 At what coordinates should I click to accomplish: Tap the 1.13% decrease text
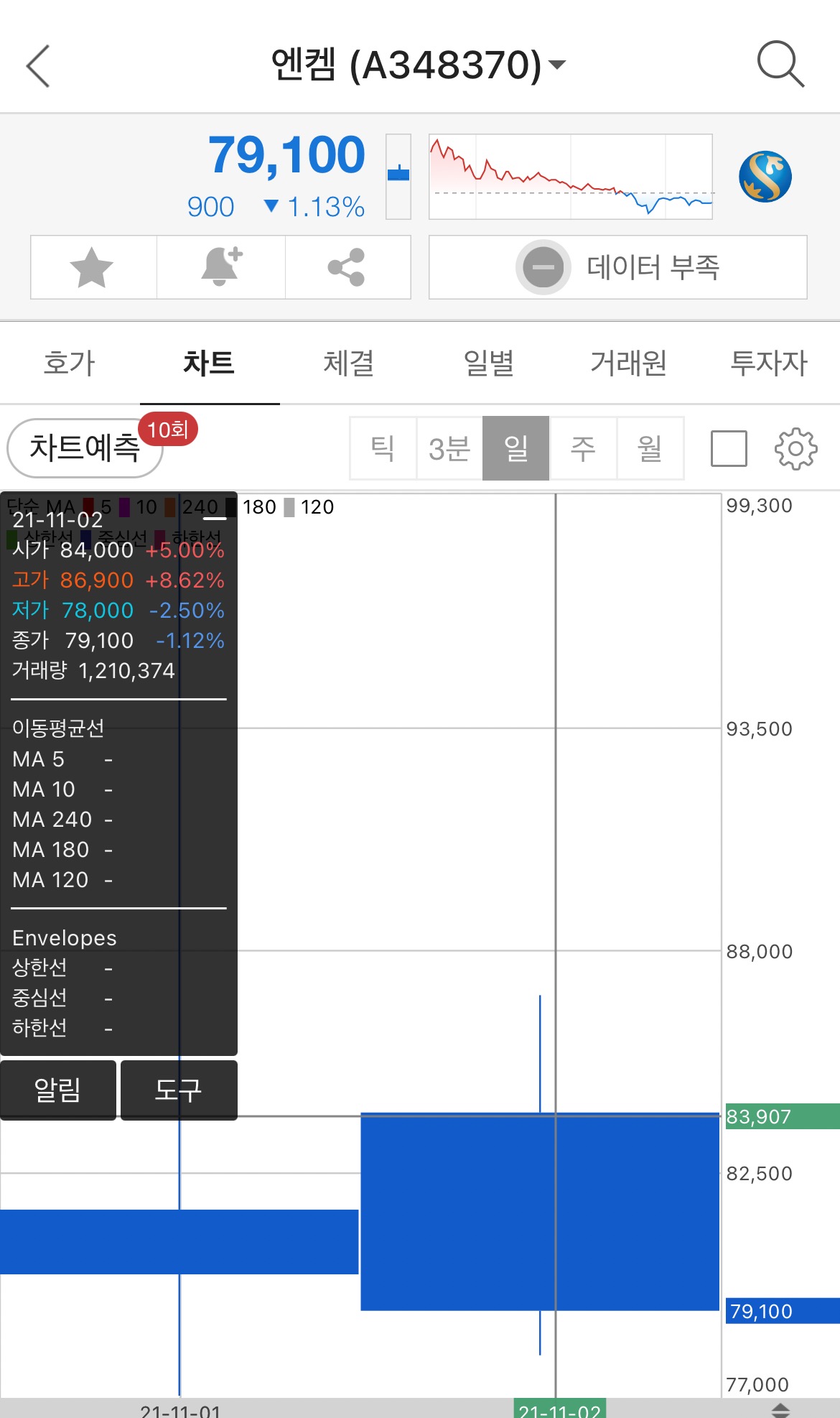(325, 207)
